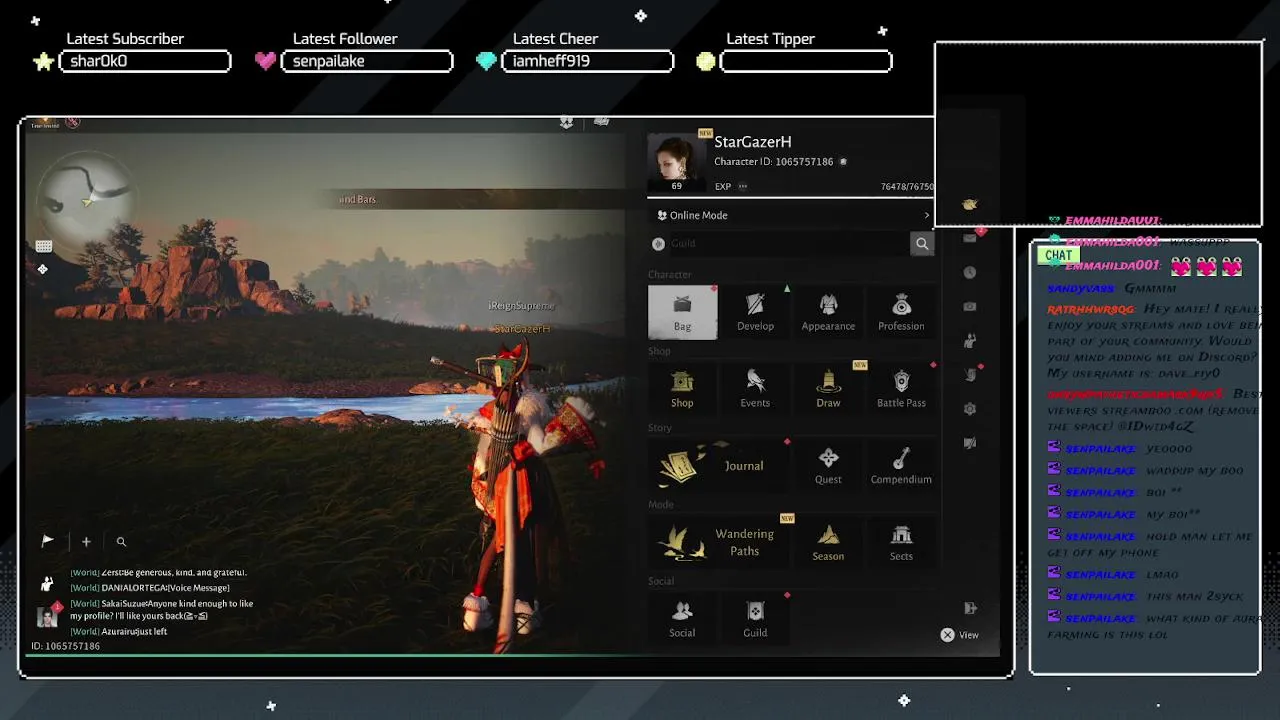The image size is (1280, 720).
Task: Open the settings gear icon
Action: coord(969,409)
